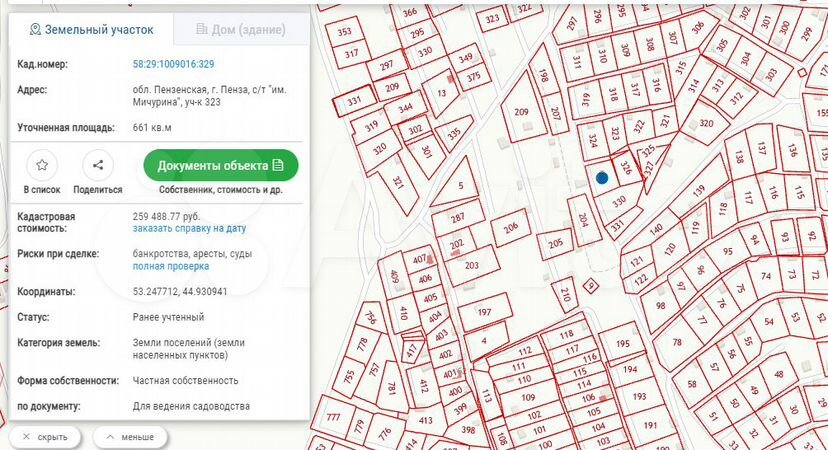828x450 pixels.
Task: Click the building icon on Дом (здание) tab
Action: tap(201, 30)
